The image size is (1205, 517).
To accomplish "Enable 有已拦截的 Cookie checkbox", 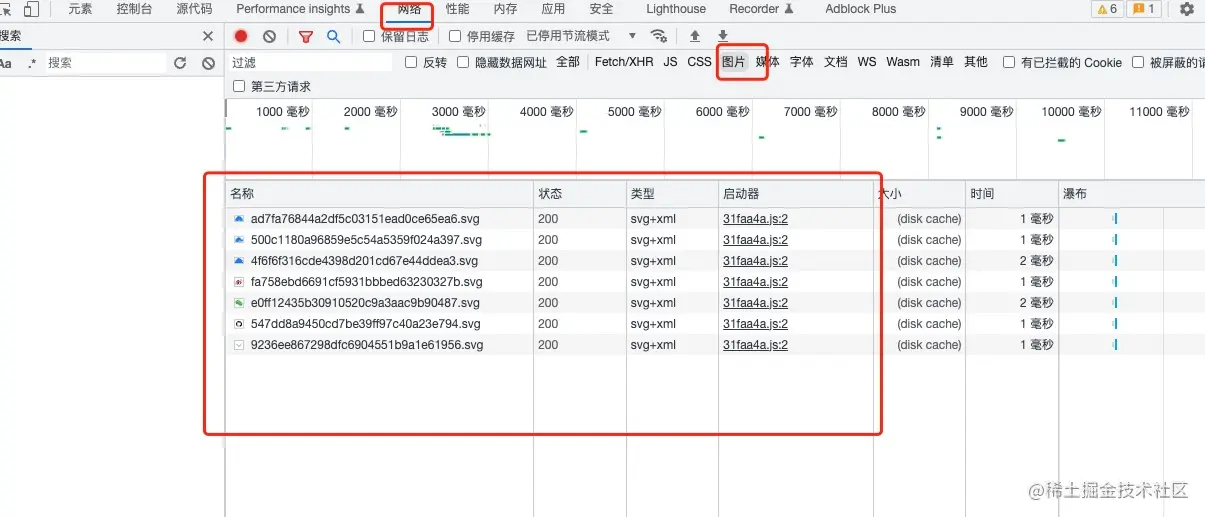I will [x=1009, y=62].
